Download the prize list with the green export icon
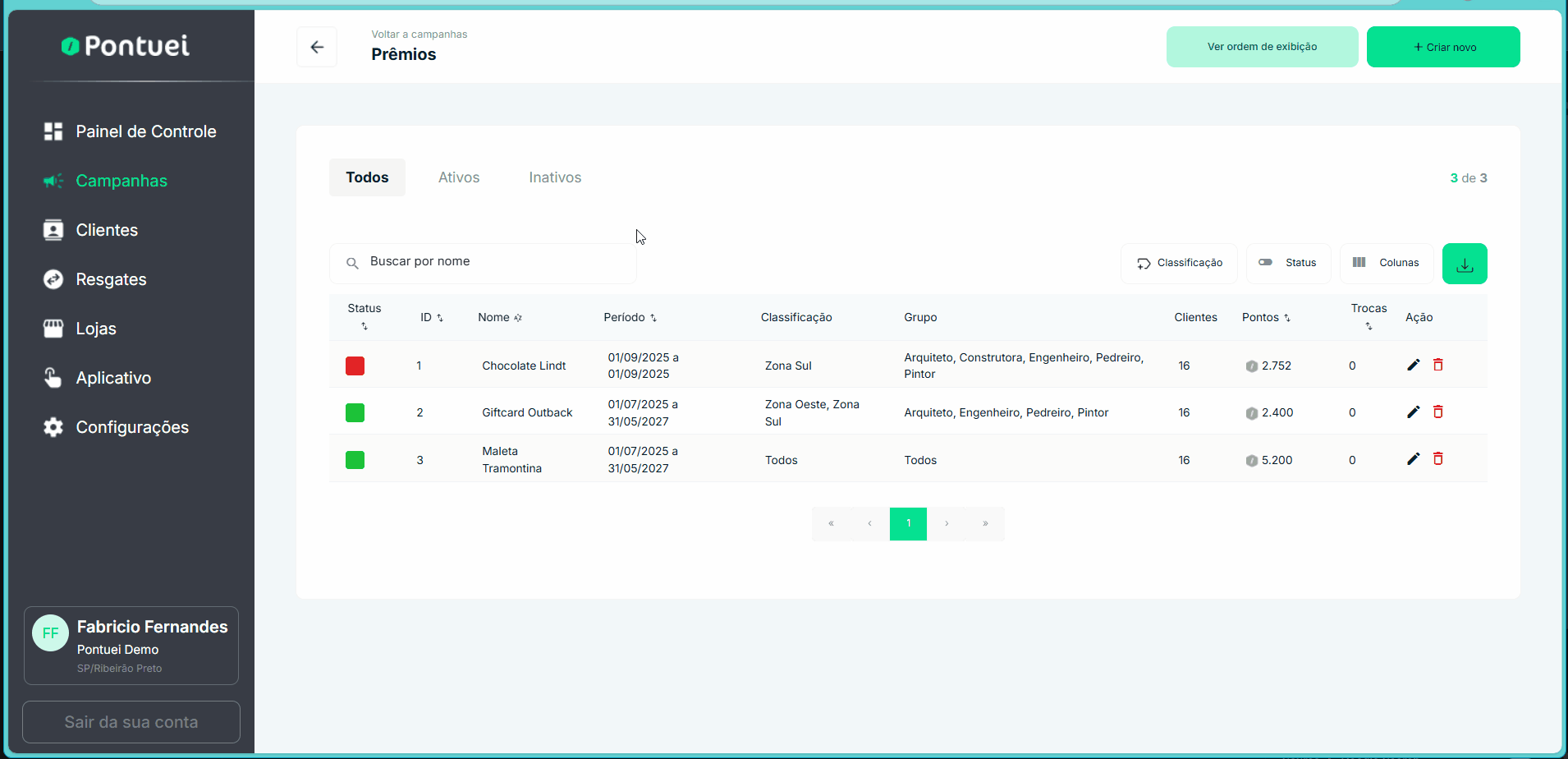The image size is (1568, 759). (x=1464, y=264)
